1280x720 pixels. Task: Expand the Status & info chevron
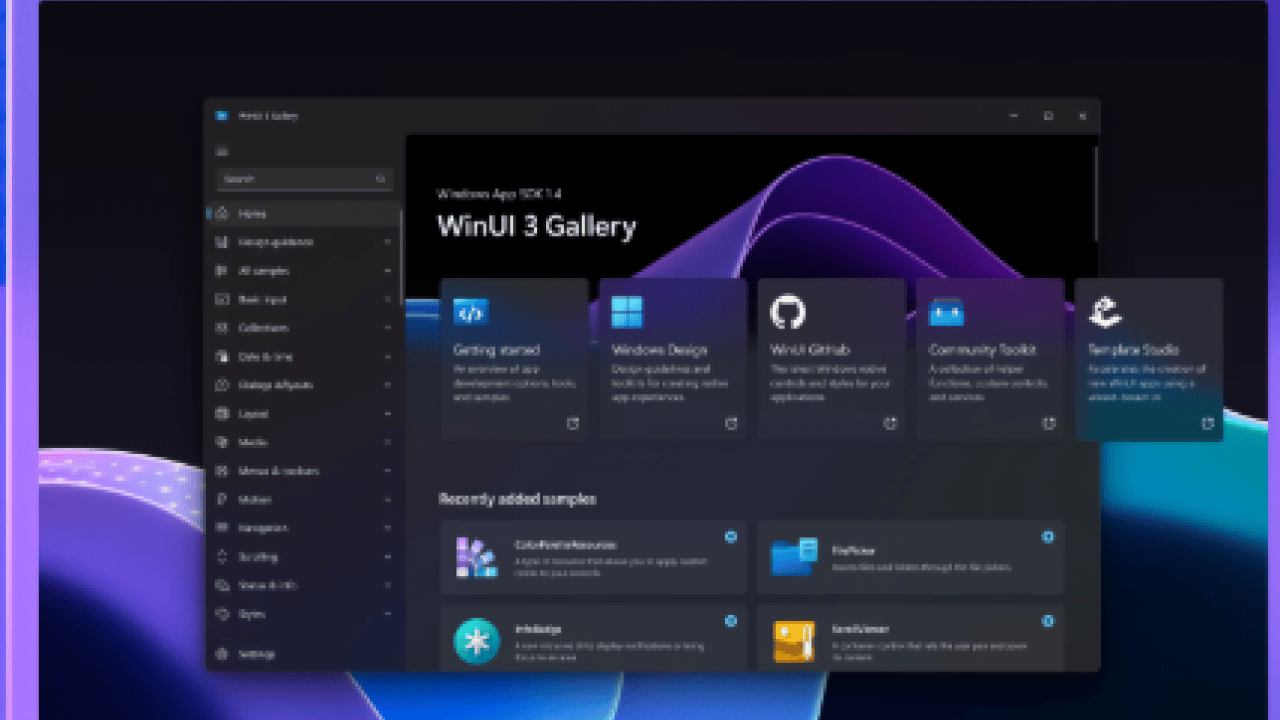387,586
